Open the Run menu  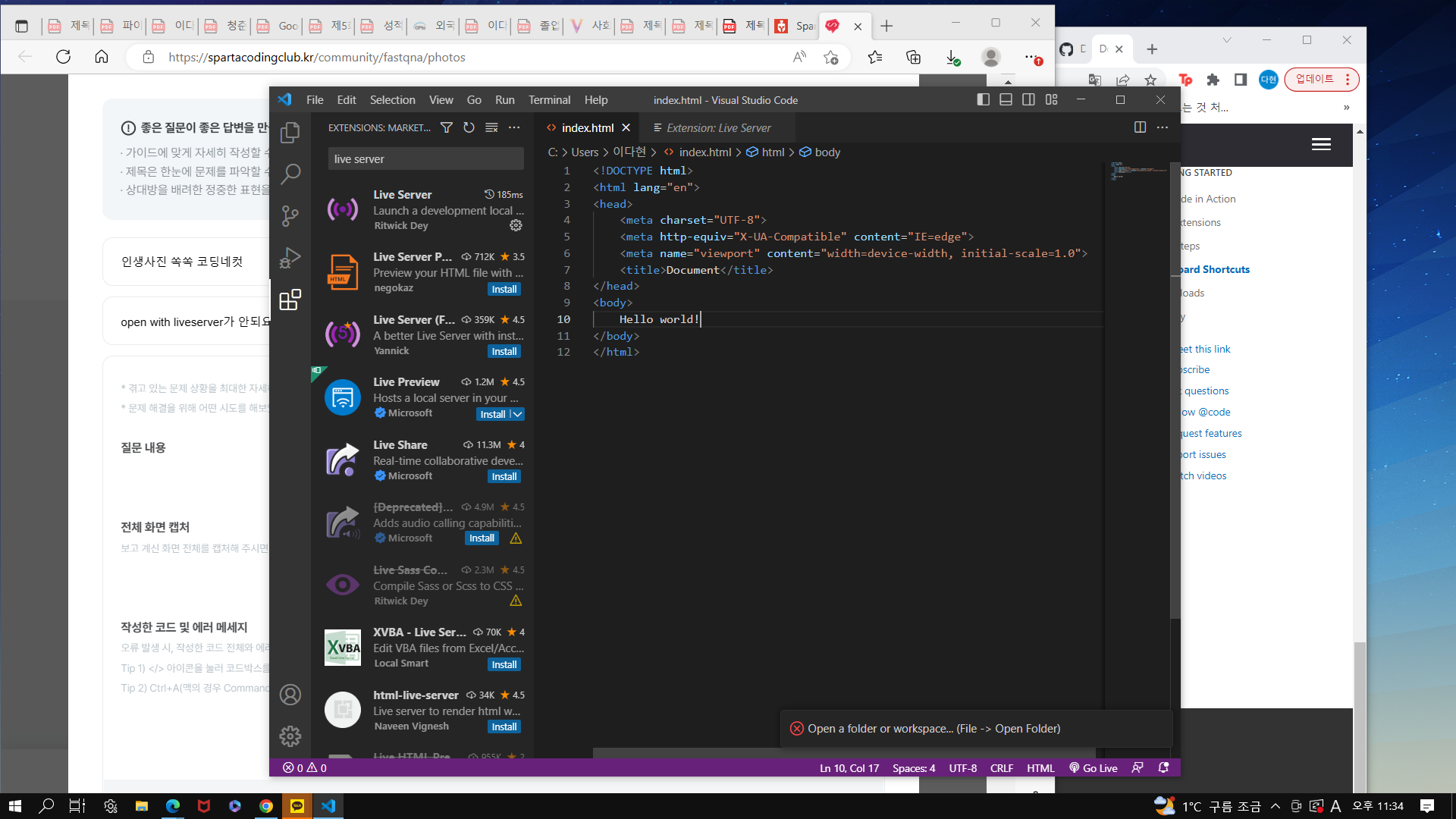(504, 99)
